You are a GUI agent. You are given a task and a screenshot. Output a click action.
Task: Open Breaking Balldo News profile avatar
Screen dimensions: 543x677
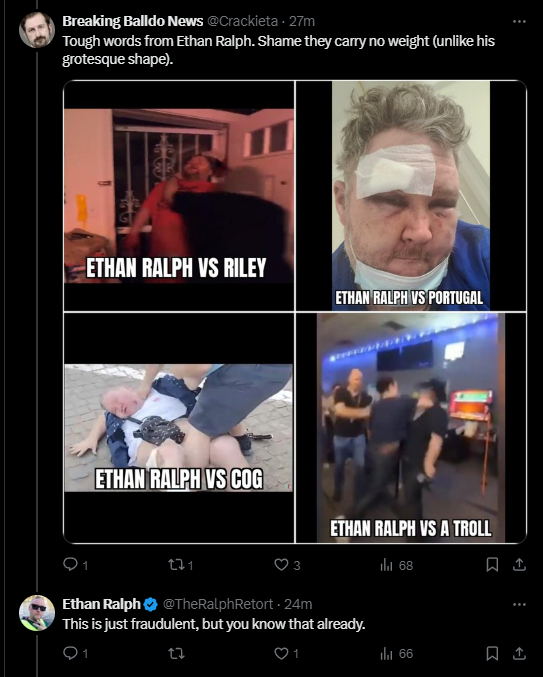[x=37, y=30]
